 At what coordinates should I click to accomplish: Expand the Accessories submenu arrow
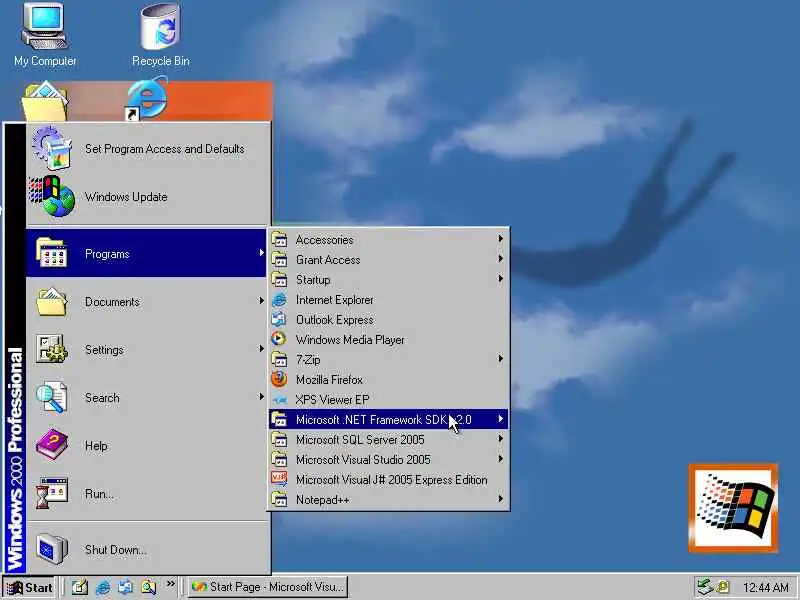(501, 238)
